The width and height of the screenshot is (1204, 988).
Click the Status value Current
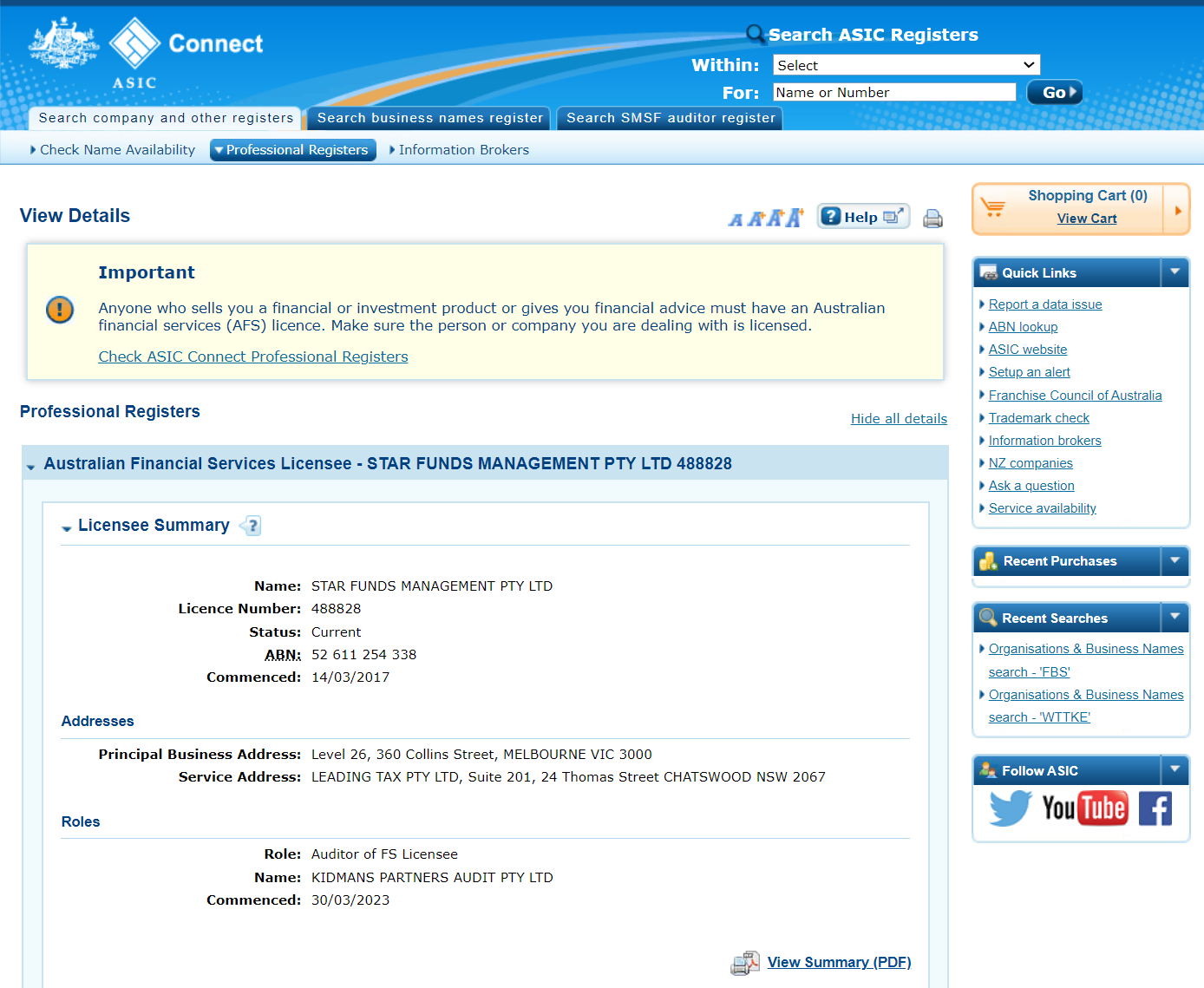coord(337,632)
